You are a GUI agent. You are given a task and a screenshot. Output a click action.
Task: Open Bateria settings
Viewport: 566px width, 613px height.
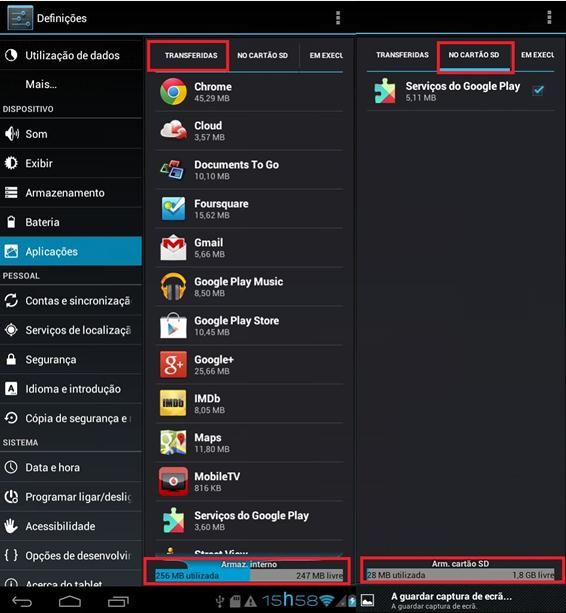(71, 222)
